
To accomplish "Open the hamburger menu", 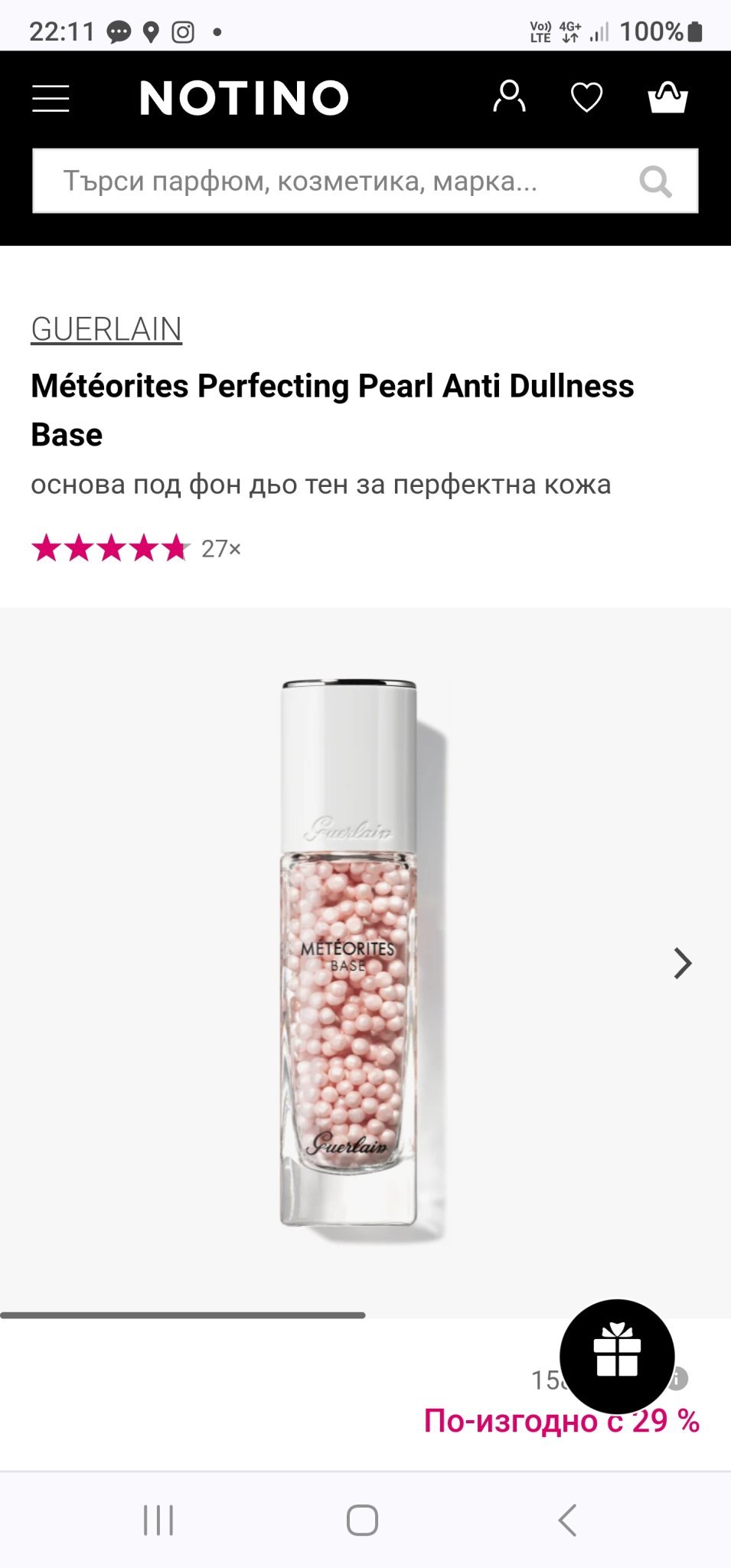I will pos(51,99).
